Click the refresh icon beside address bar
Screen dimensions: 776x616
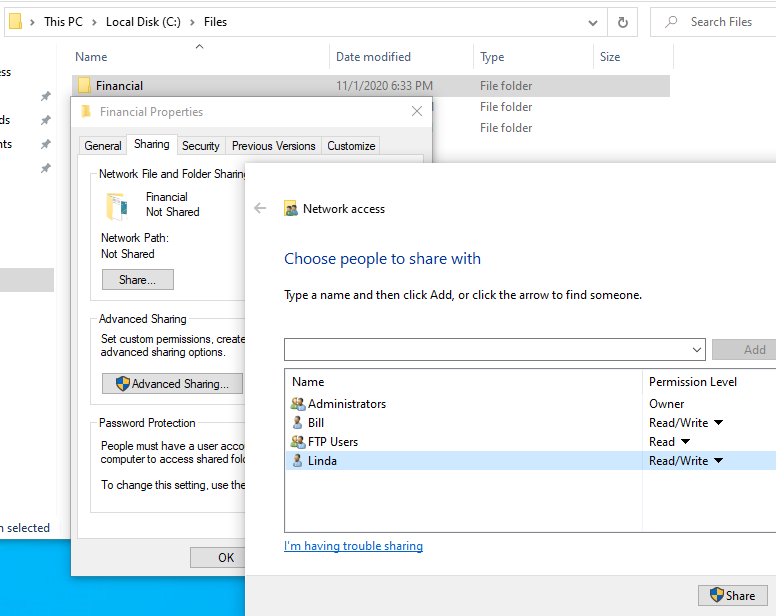pos(623,22)
